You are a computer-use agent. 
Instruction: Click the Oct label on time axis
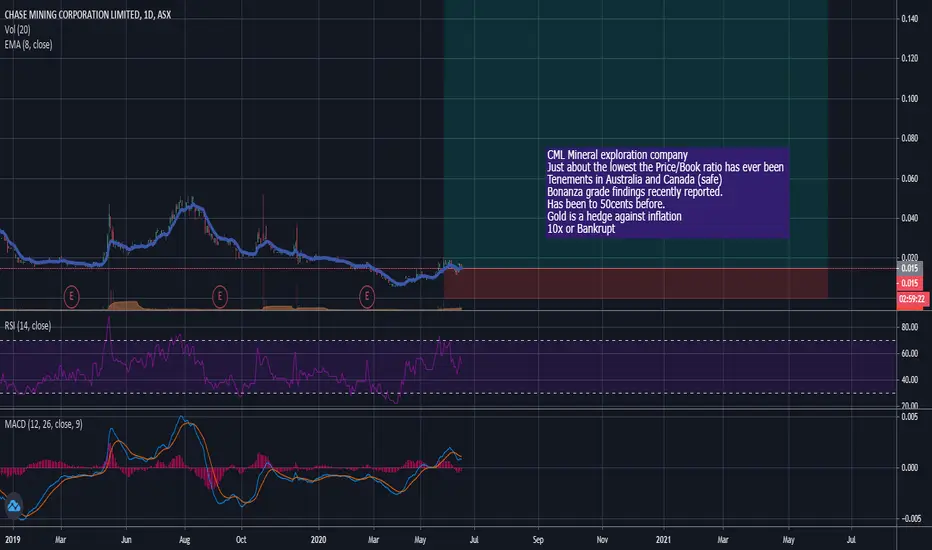tap(241, 540)
